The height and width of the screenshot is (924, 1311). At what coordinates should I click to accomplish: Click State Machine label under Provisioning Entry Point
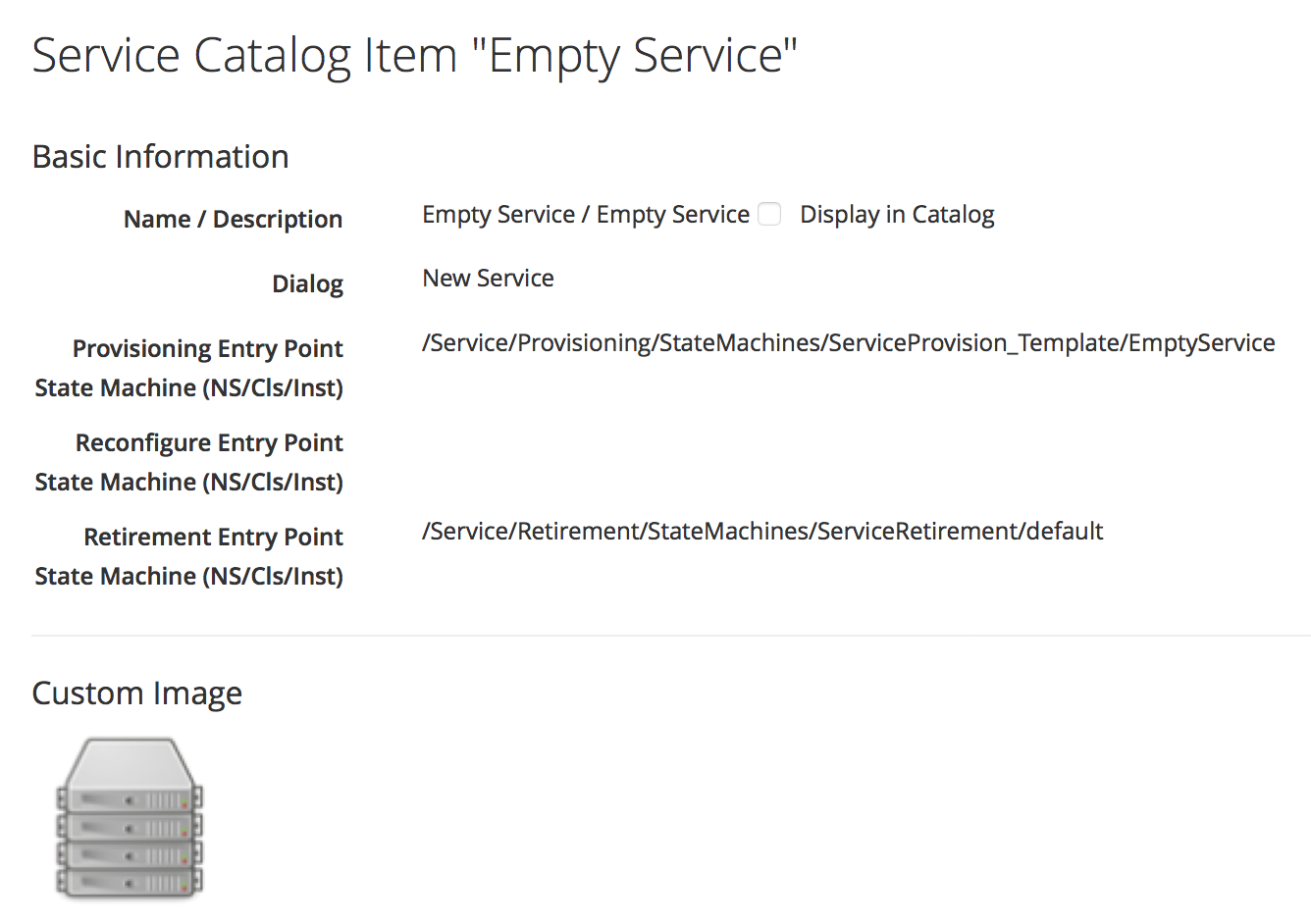tap(188, 388)
